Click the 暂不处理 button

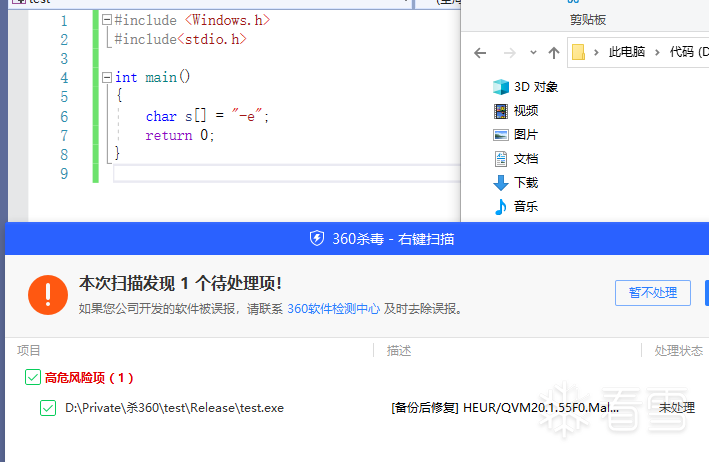[652, 293]
